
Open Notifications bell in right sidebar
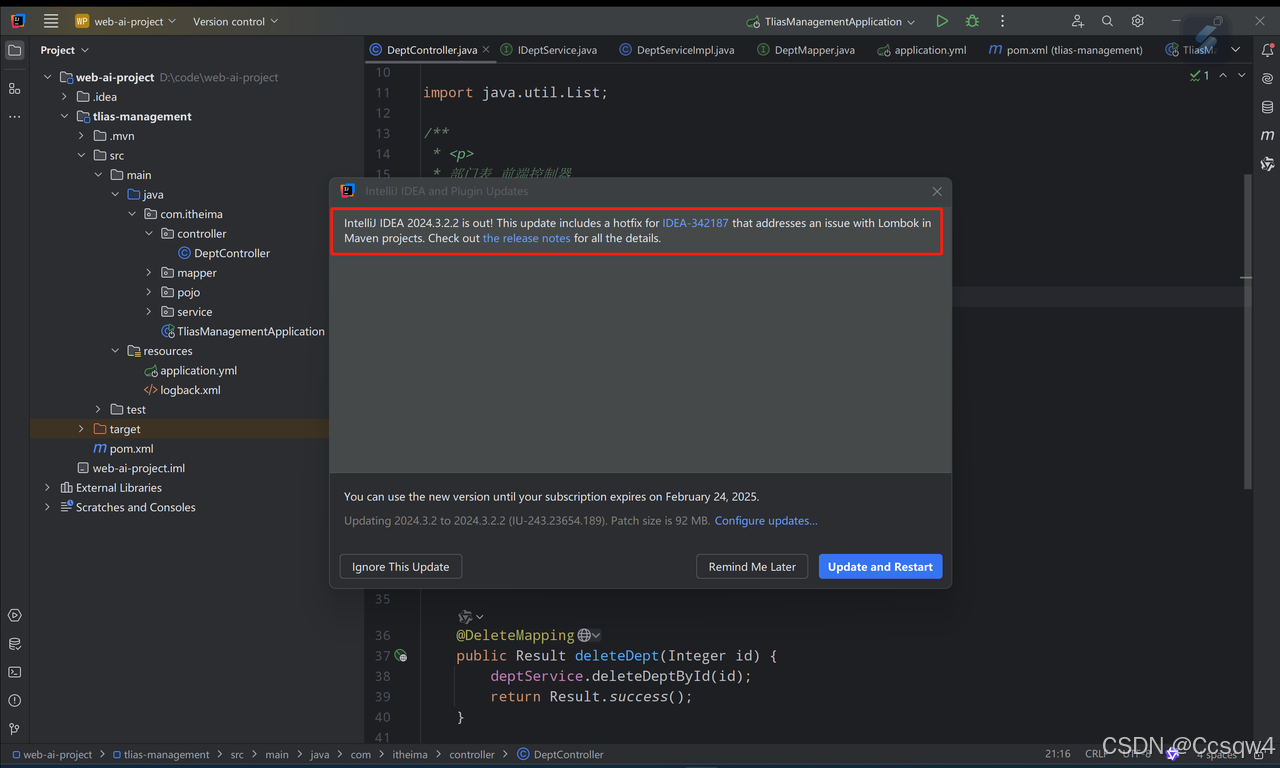coord(1267,50)
